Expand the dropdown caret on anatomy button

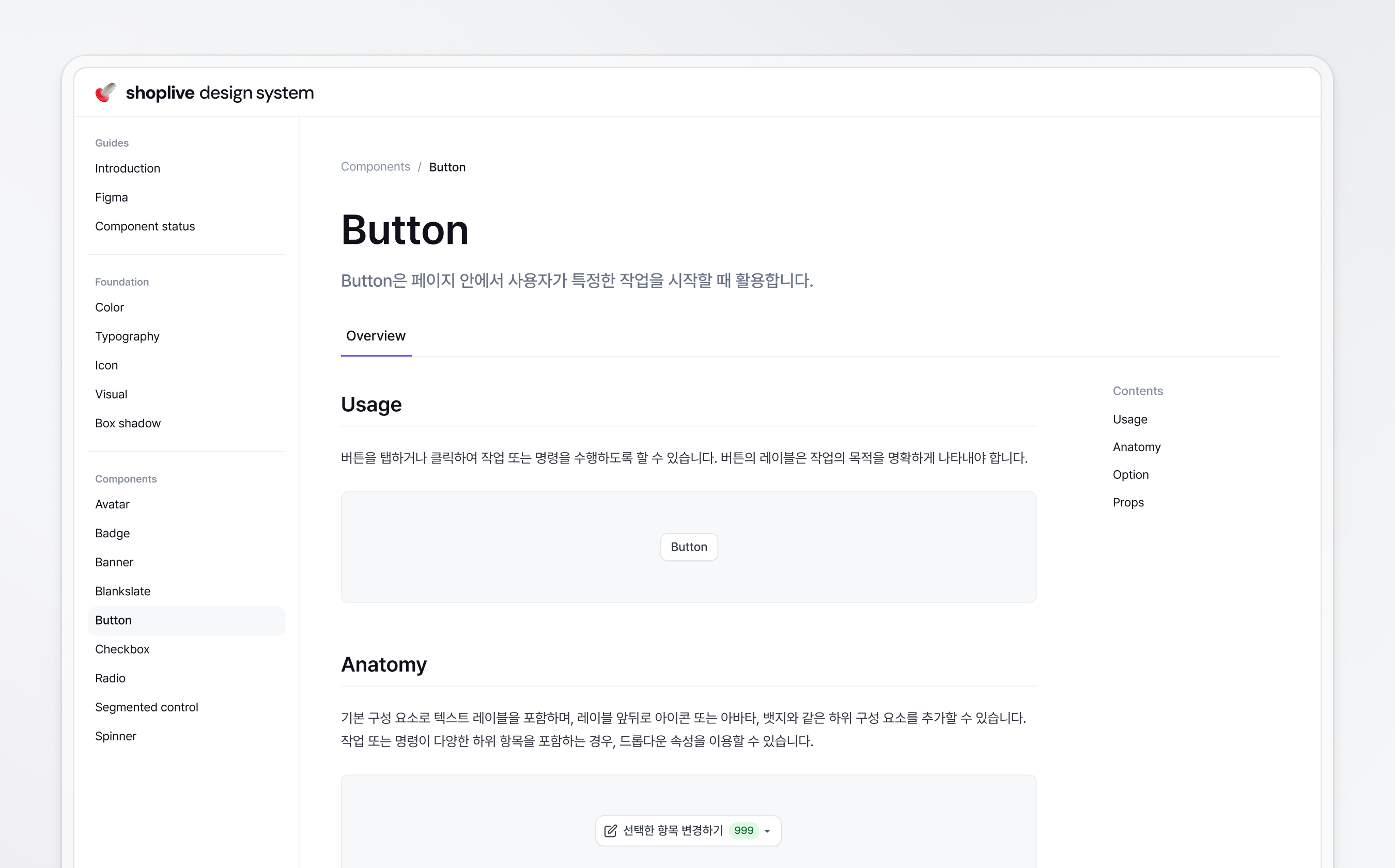(x=767, y=831)
